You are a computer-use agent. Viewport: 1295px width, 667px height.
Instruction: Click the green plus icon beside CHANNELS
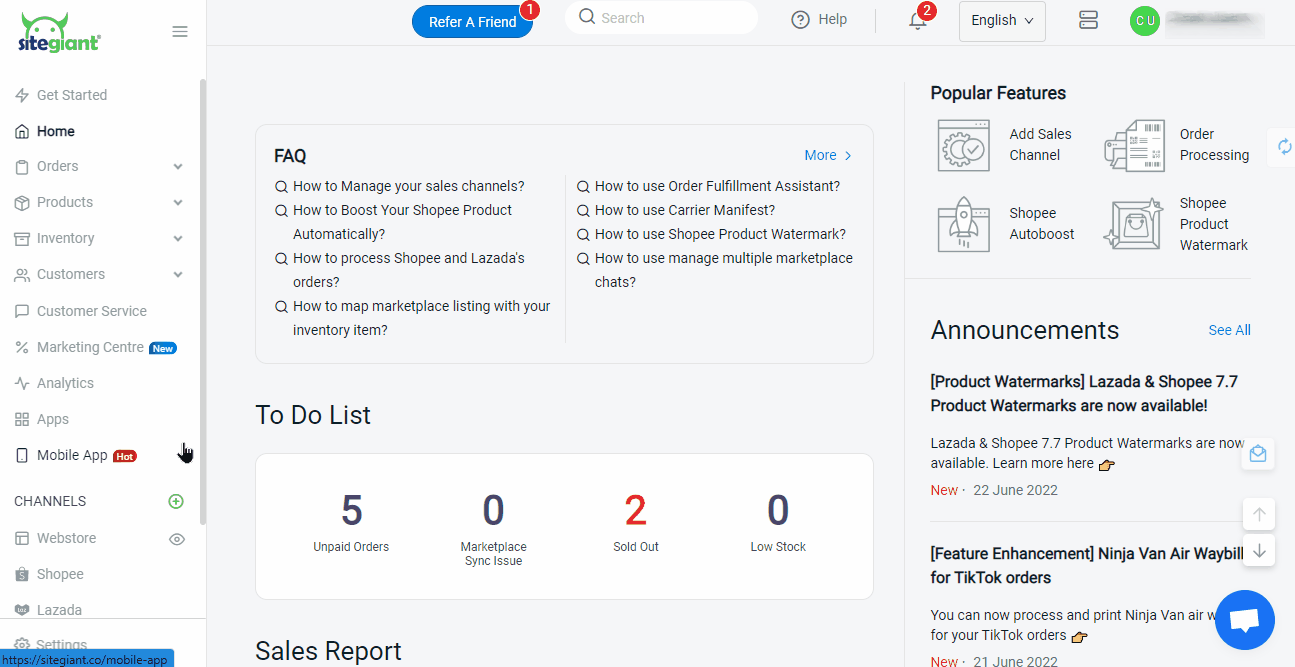(x=176, y=501)
